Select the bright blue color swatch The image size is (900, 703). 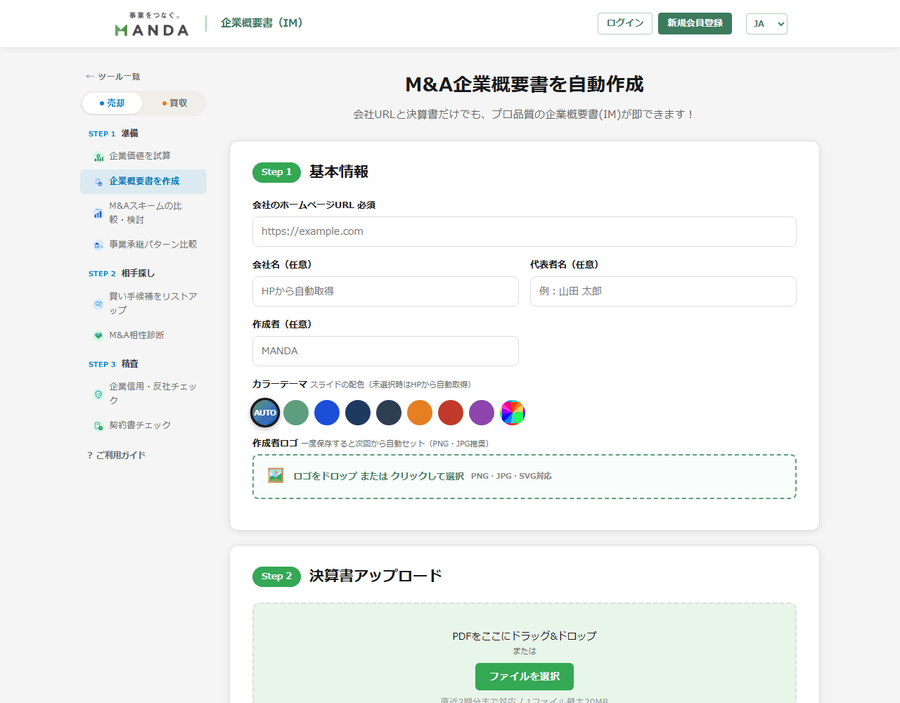327,413
